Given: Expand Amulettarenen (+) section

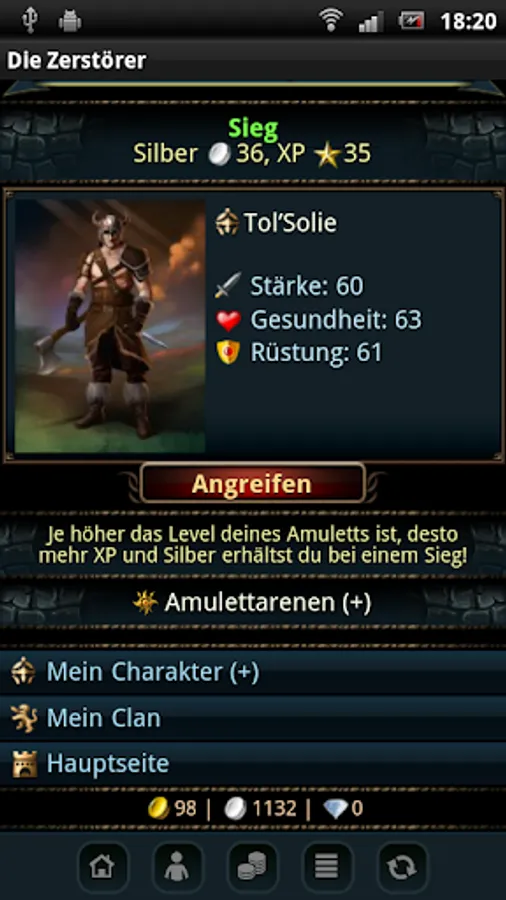Looking at the screenshot, I should coord(253,602).
